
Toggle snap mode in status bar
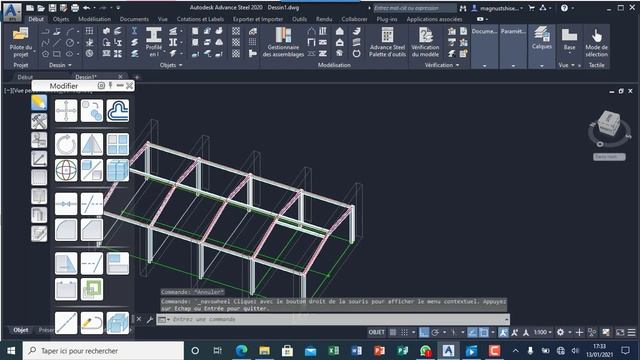point(404,332)
